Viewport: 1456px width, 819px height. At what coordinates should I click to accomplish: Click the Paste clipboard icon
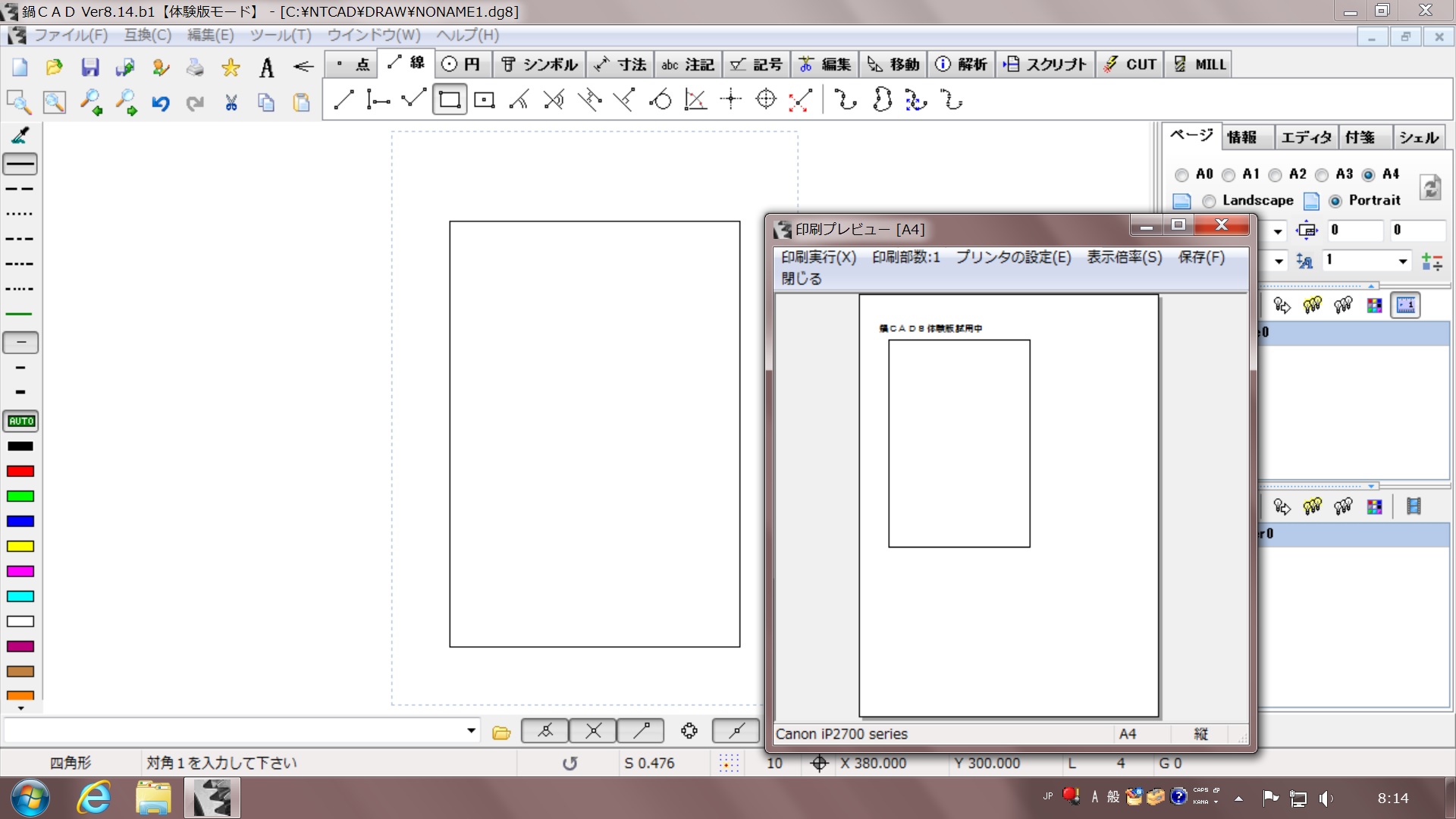[301, 102]
